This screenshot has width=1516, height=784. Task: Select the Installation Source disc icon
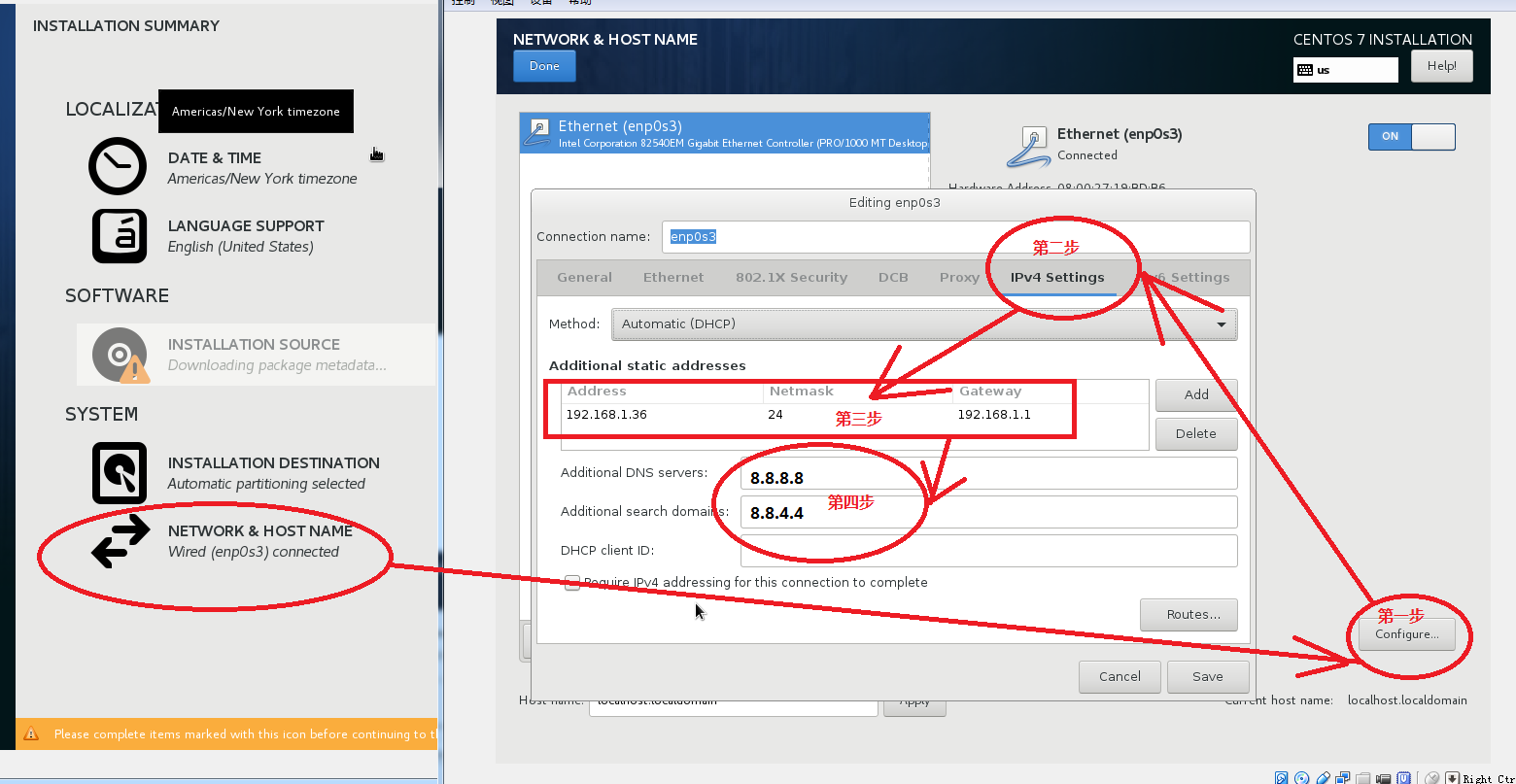point(121,355)
